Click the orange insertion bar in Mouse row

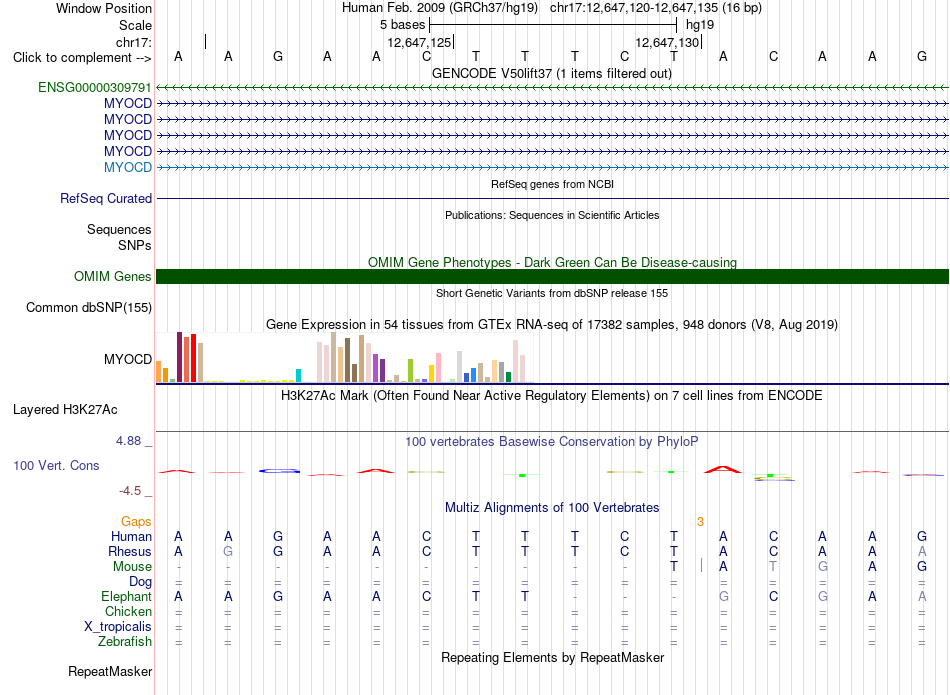click(x=701, y=565)
